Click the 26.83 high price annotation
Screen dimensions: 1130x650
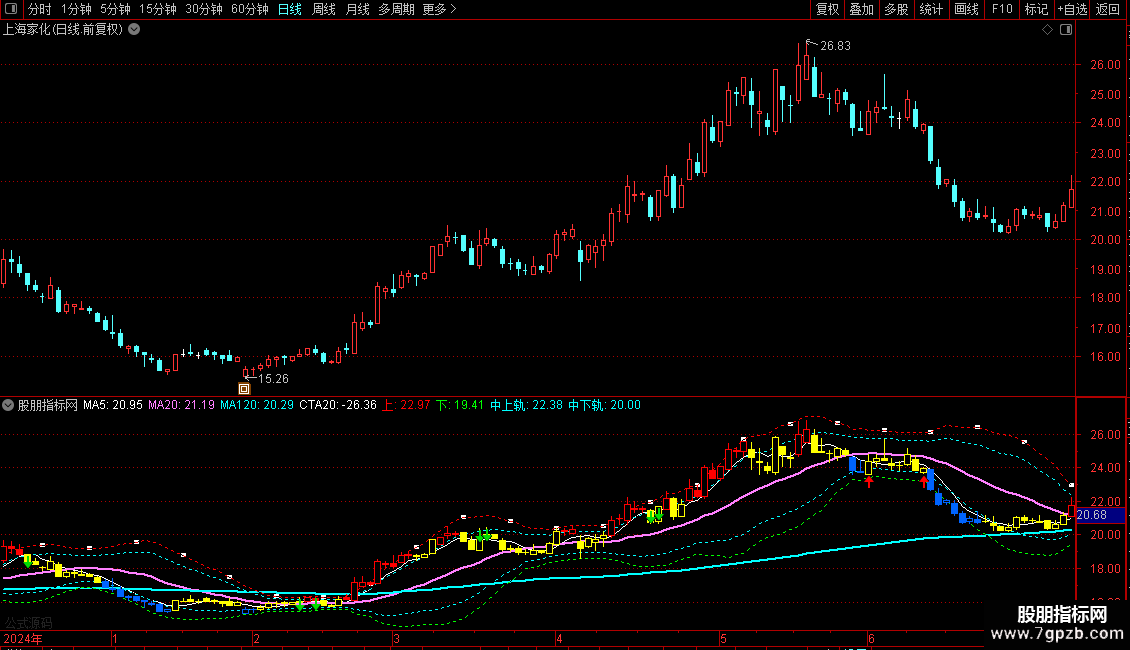tap(835, 46)
